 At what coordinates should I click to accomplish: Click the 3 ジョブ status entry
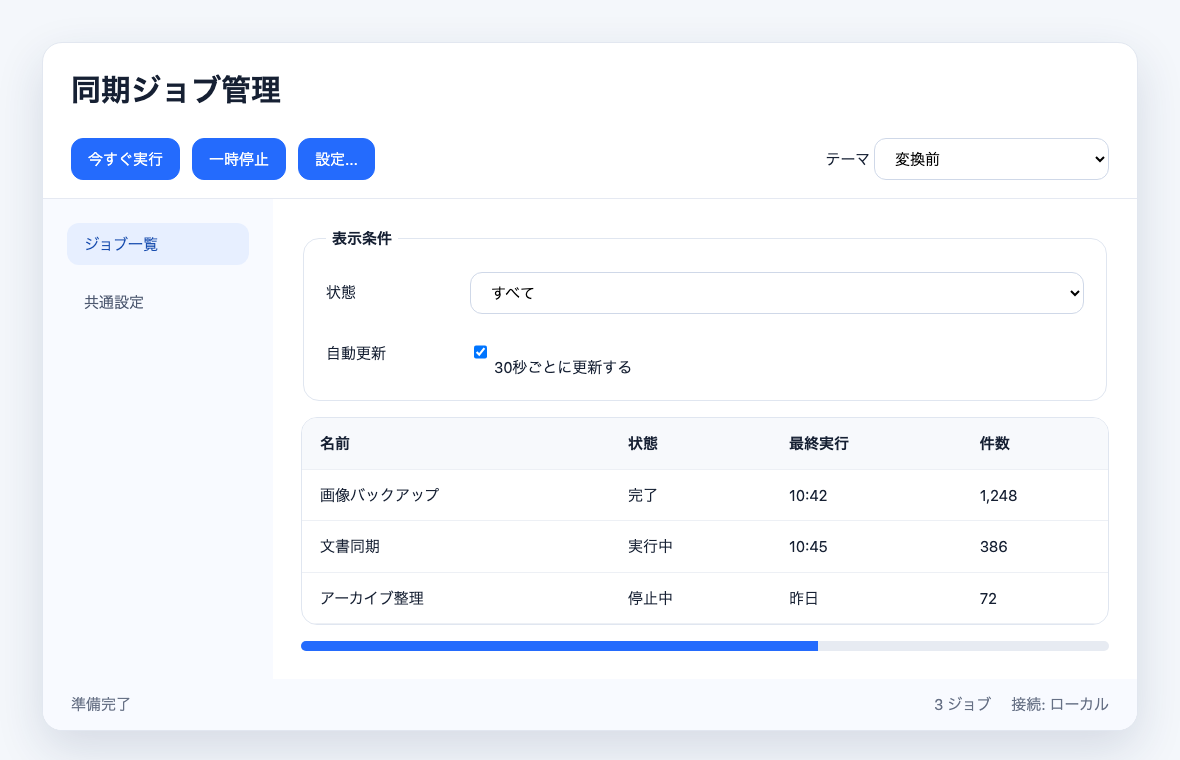click(x=963, y=704)
